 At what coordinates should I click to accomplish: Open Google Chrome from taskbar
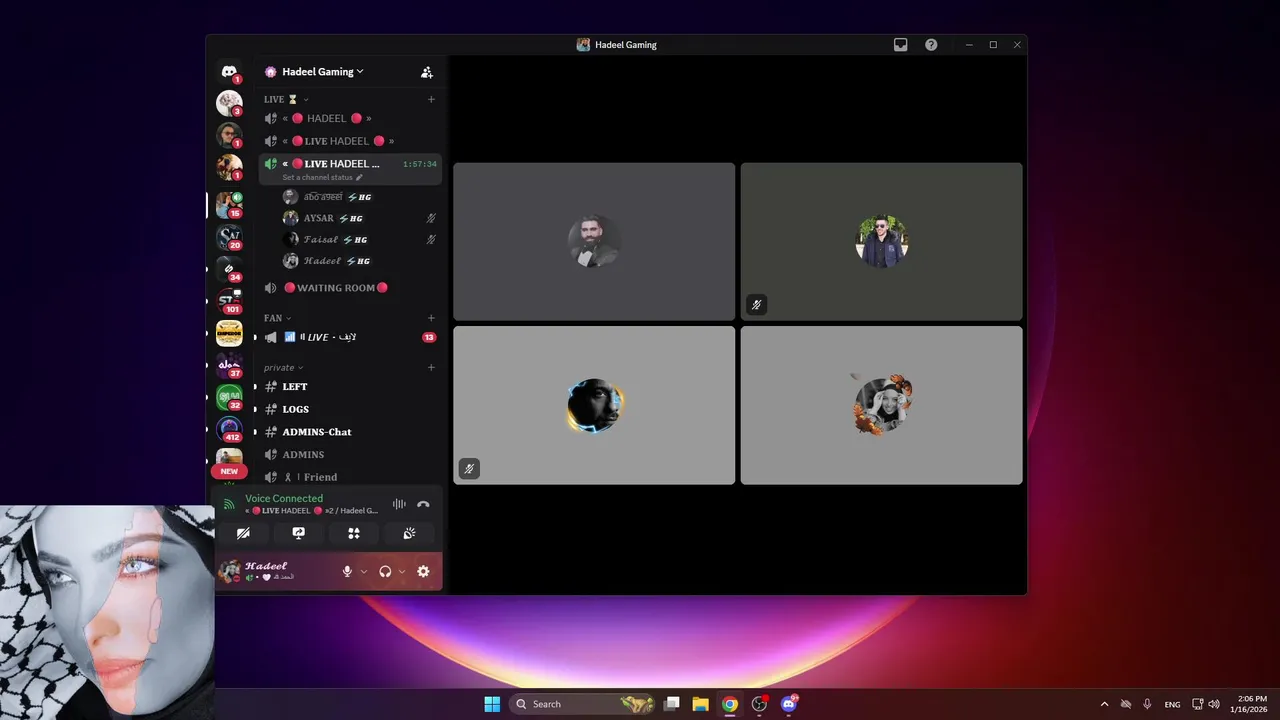730,704
